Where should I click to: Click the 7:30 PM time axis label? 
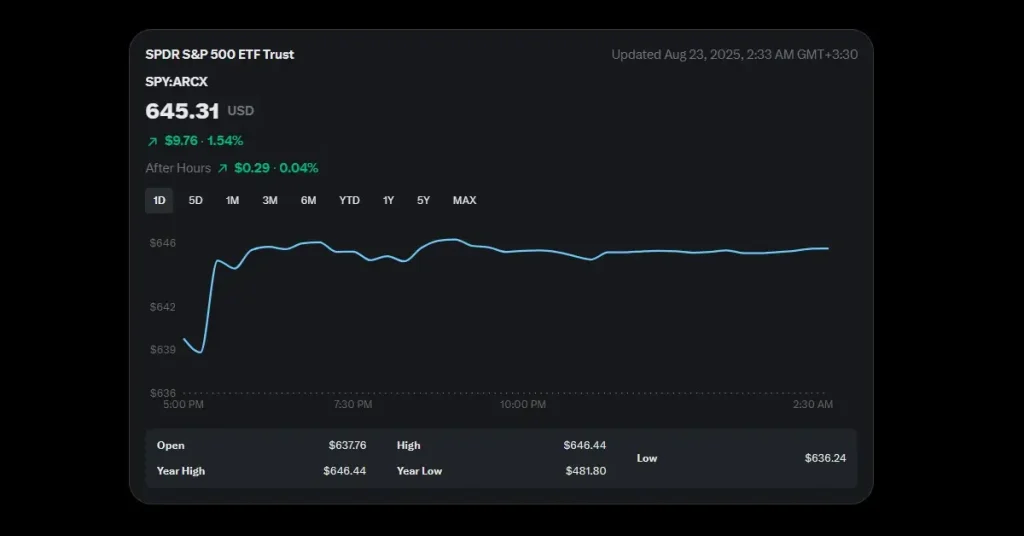click(352, 405)
